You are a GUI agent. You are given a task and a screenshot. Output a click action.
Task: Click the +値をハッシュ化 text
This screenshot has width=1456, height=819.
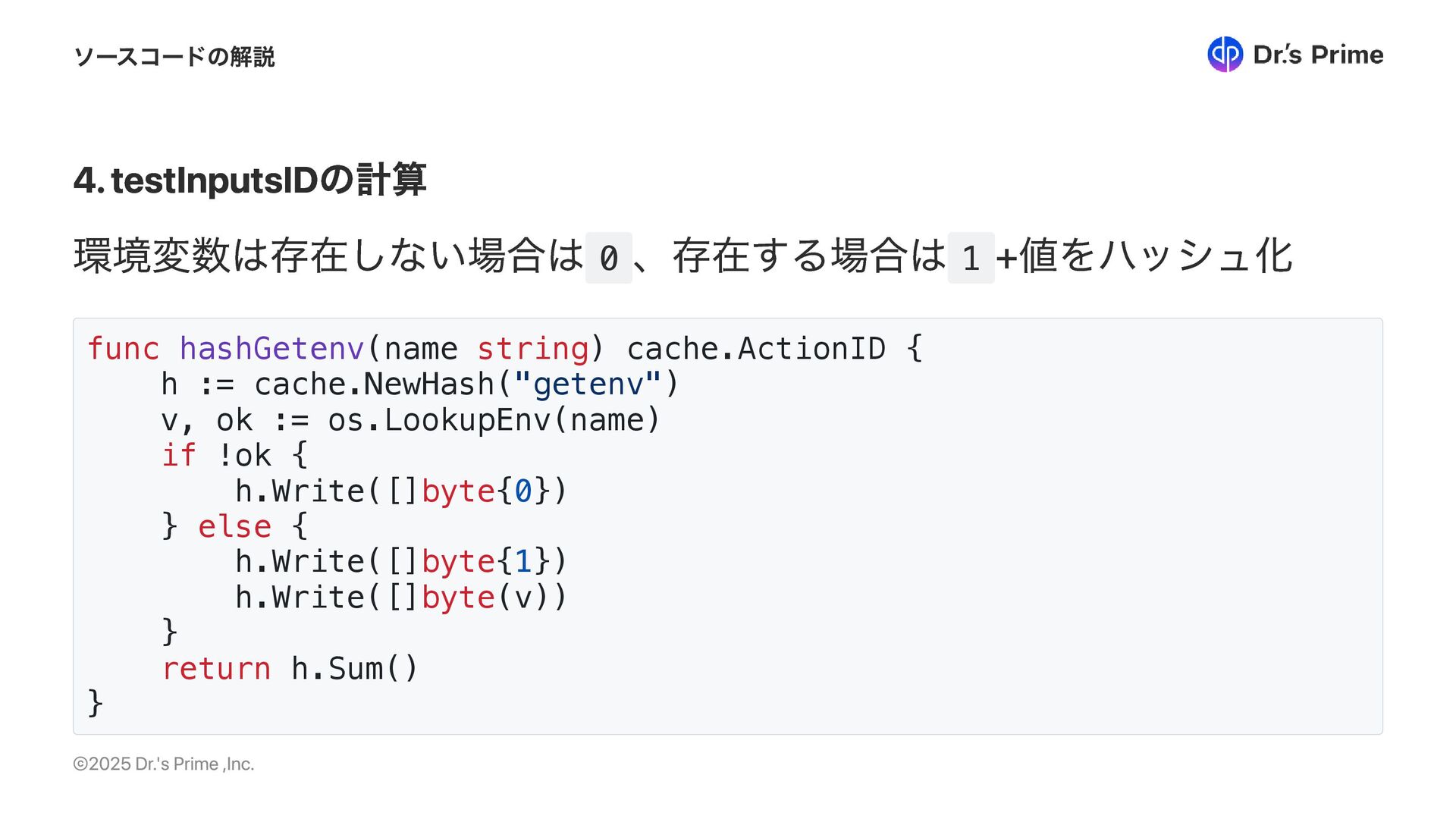(1144, 256)
